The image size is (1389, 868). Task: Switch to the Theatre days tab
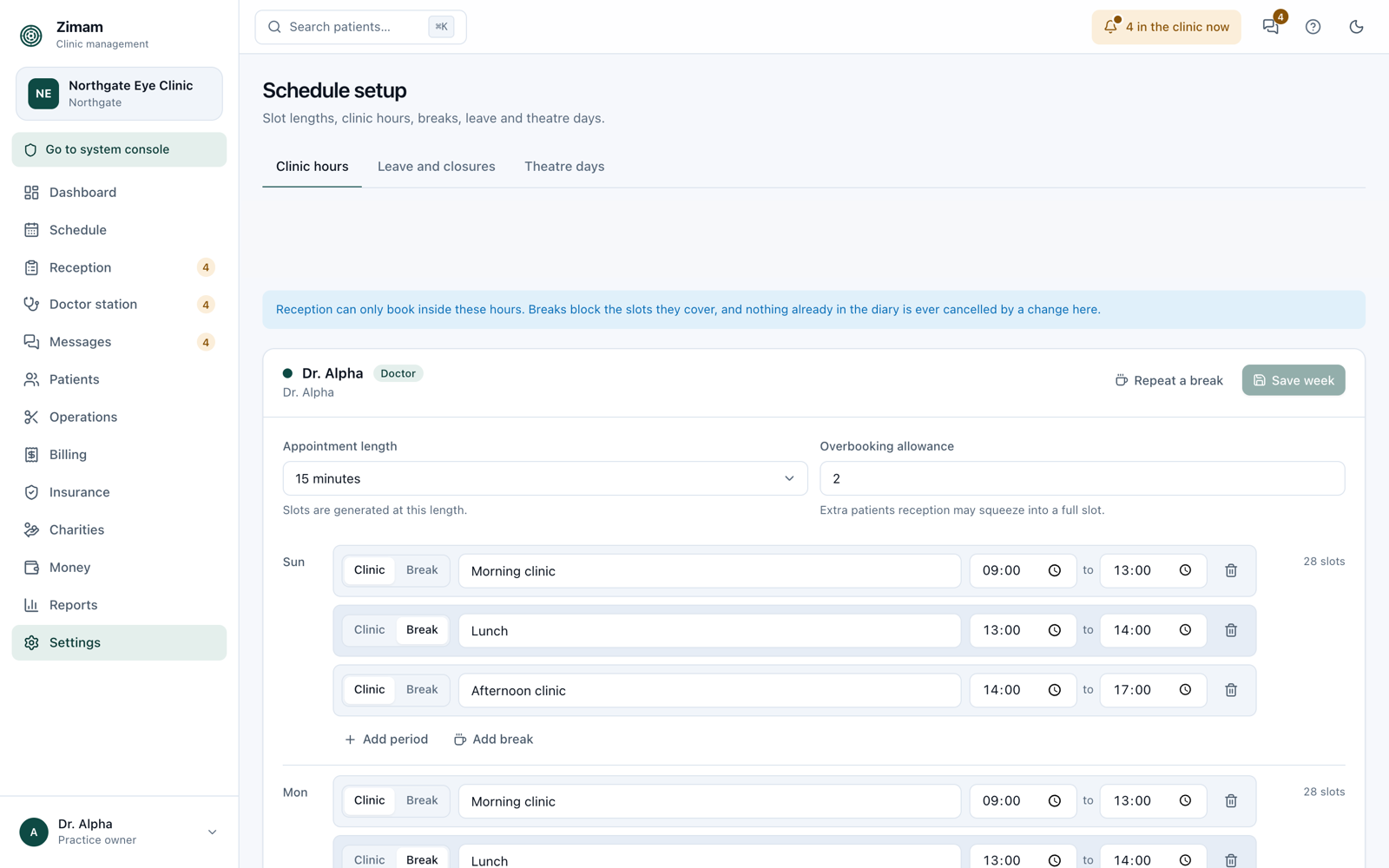click(x=564, y=167)
